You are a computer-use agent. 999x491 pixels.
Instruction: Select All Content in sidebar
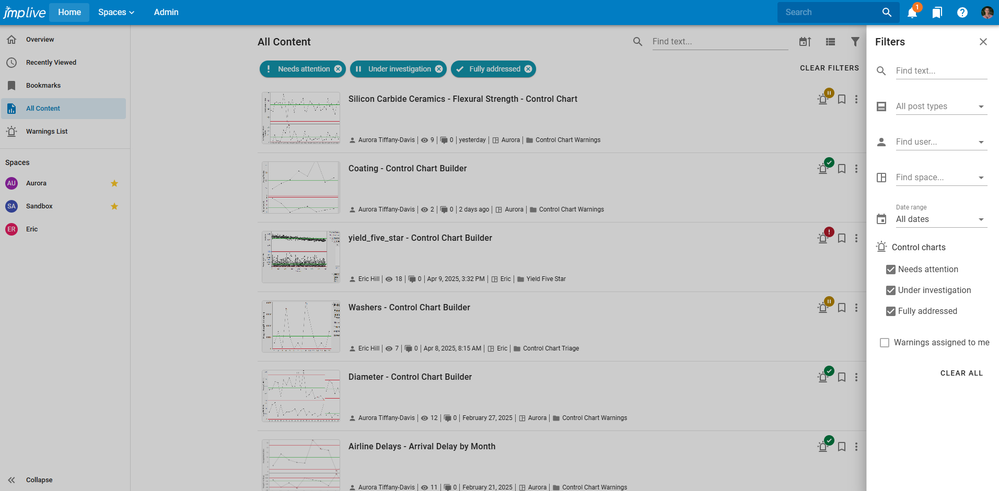click(64, 108)
